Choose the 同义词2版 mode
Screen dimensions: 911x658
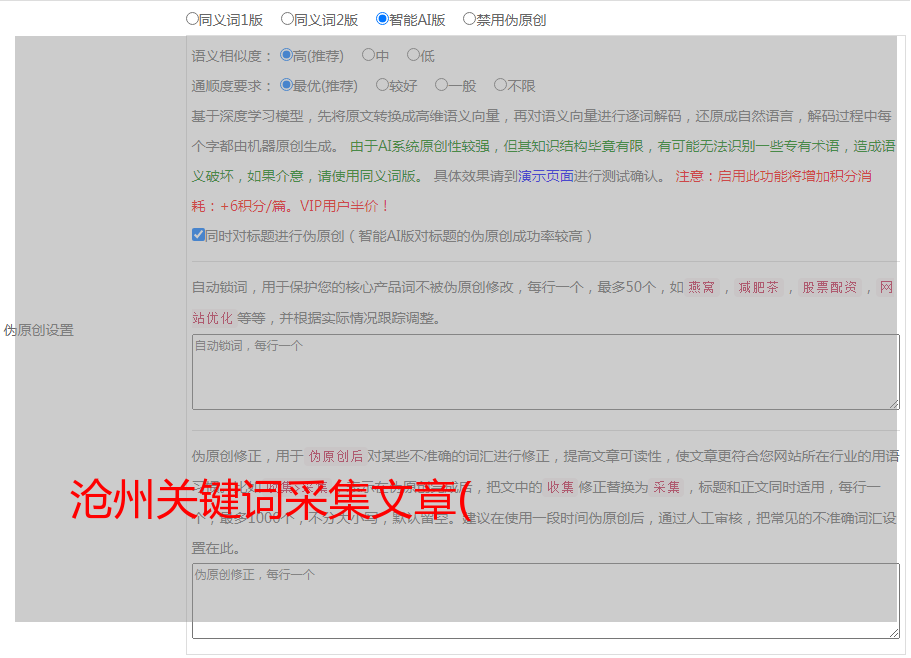point(287,18)
